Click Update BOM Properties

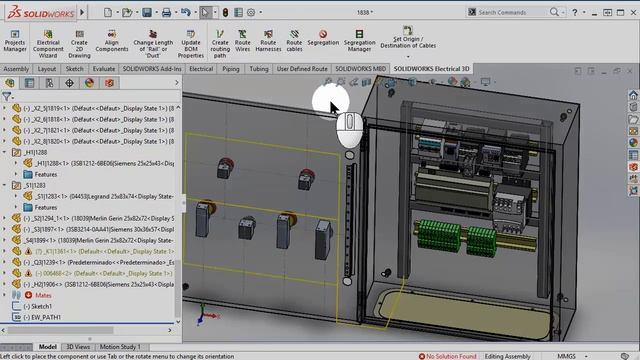coord(191,44)
